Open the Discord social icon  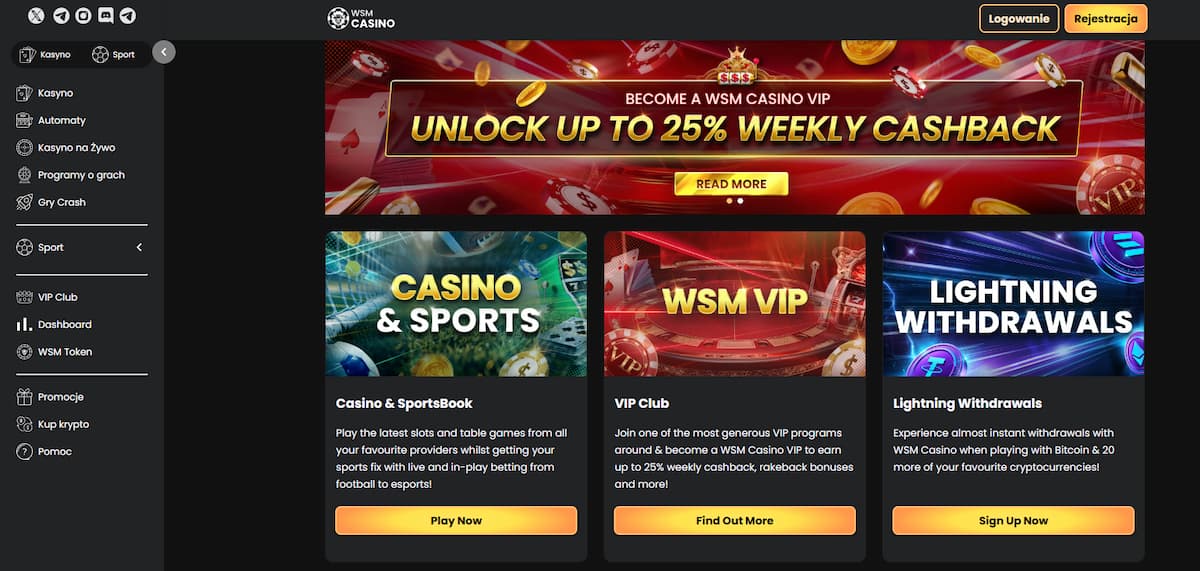coord(105,16)
